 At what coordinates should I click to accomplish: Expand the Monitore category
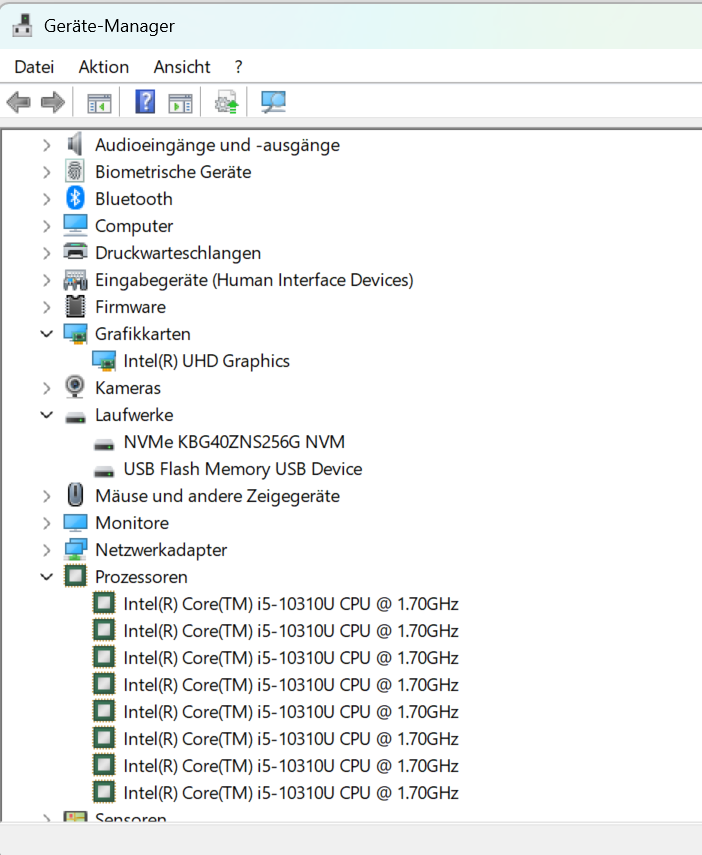(47, 523)
